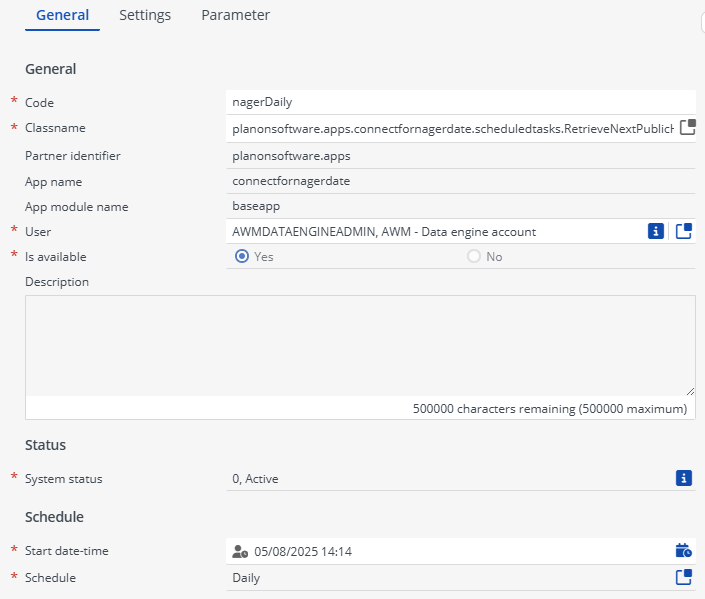Open the Classname reference picker icon

click(x=687, y=127)
